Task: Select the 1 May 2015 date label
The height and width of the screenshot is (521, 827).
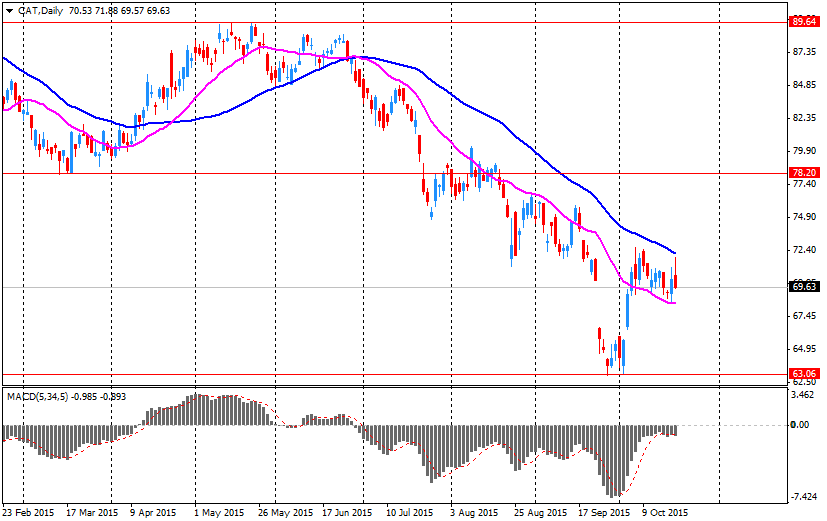Action: coord(219,513)
